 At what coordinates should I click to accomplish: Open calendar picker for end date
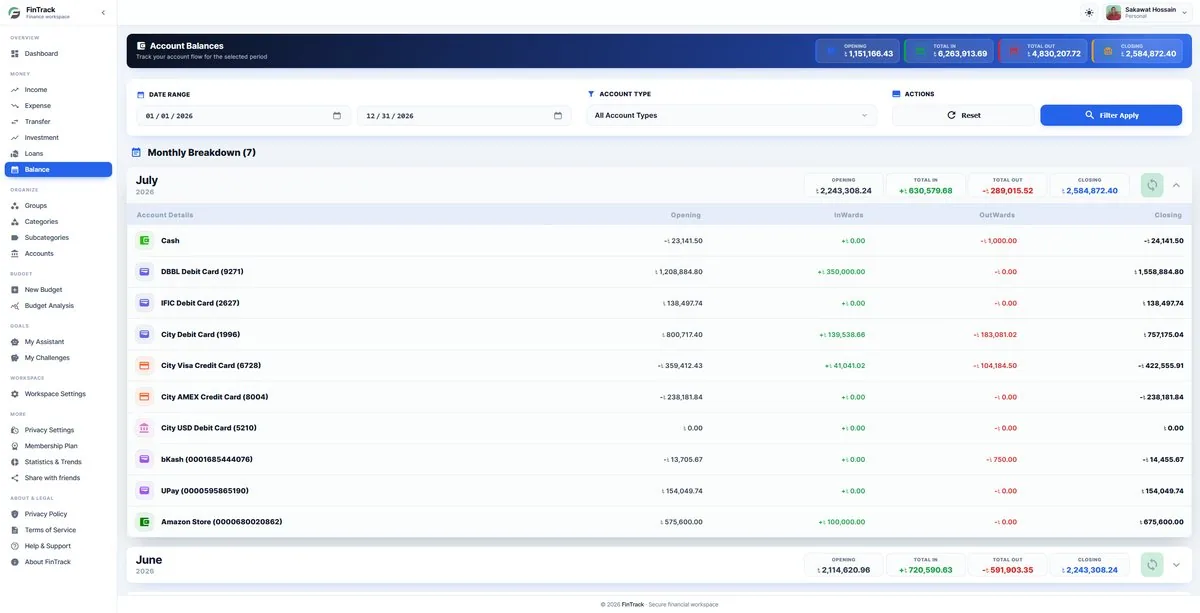point(558,116)
